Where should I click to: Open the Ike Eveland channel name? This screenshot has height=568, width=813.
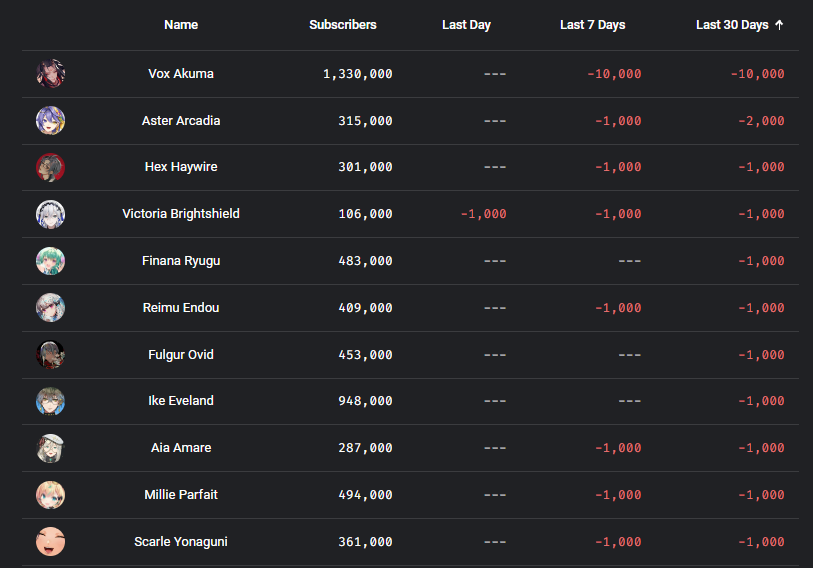181,401
